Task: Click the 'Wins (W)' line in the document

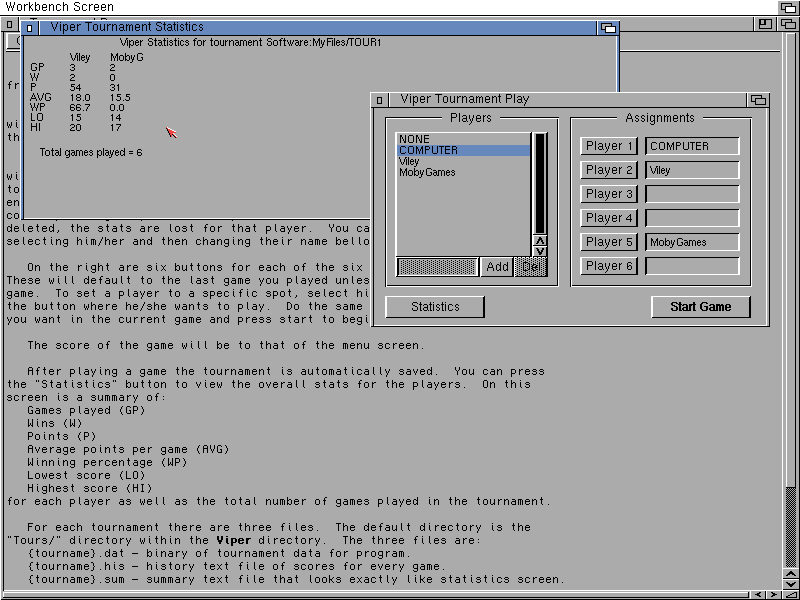Action: (55, 423)
